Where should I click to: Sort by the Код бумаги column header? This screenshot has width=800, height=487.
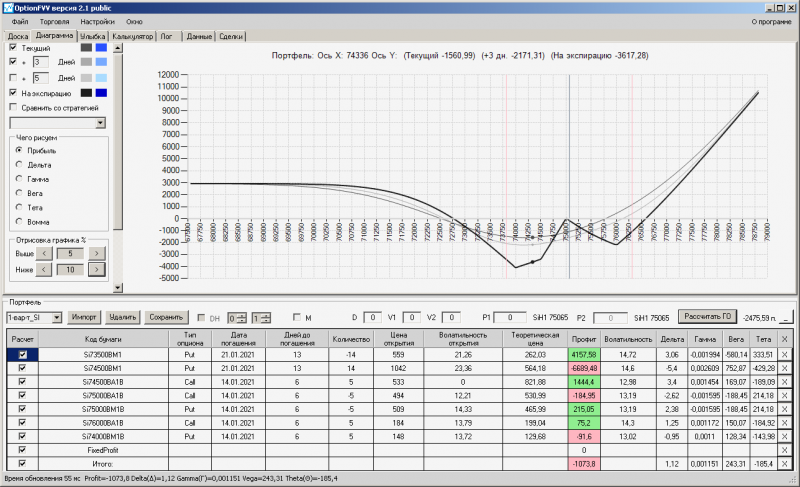tap(103, 339)
